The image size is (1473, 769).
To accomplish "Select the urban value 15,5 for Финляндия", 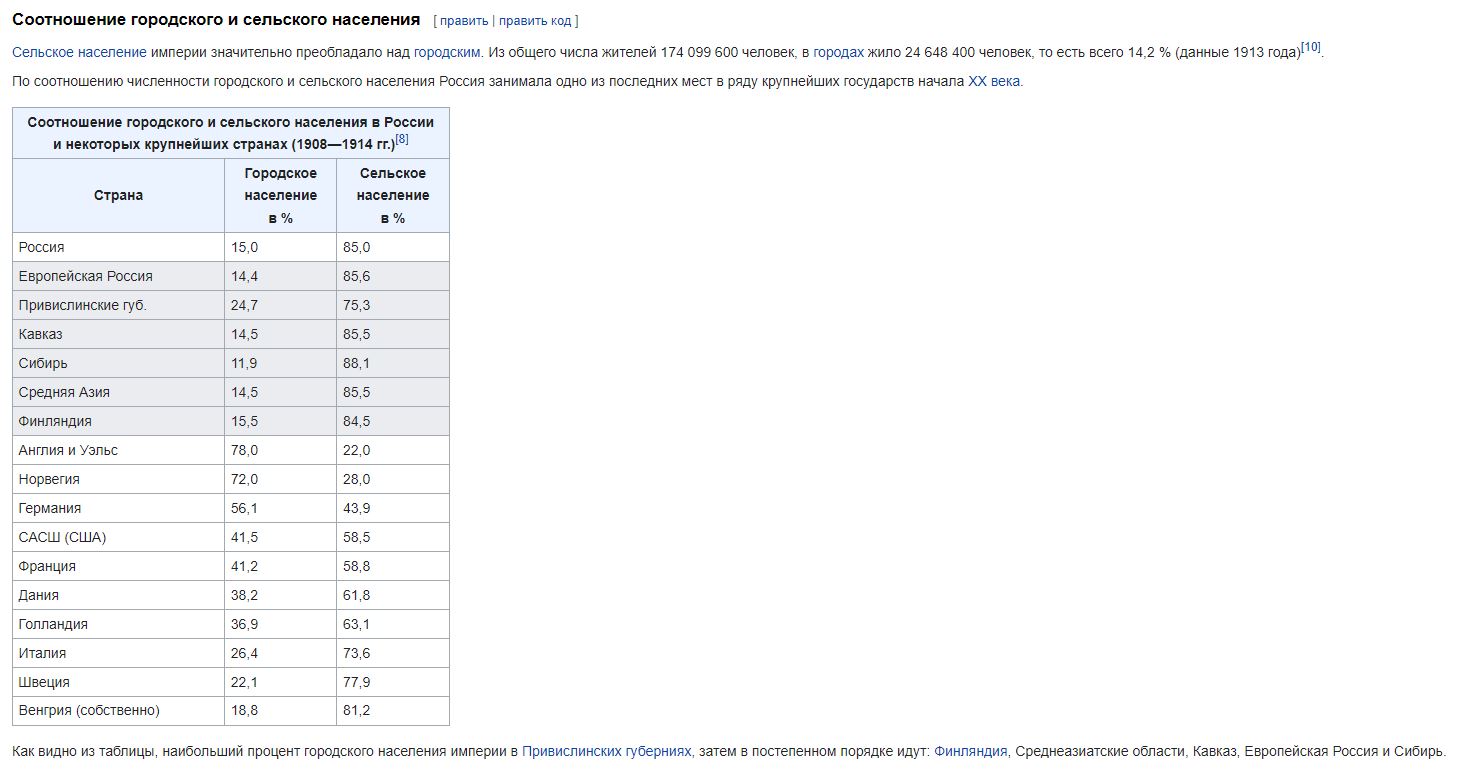I will point(244,421).
